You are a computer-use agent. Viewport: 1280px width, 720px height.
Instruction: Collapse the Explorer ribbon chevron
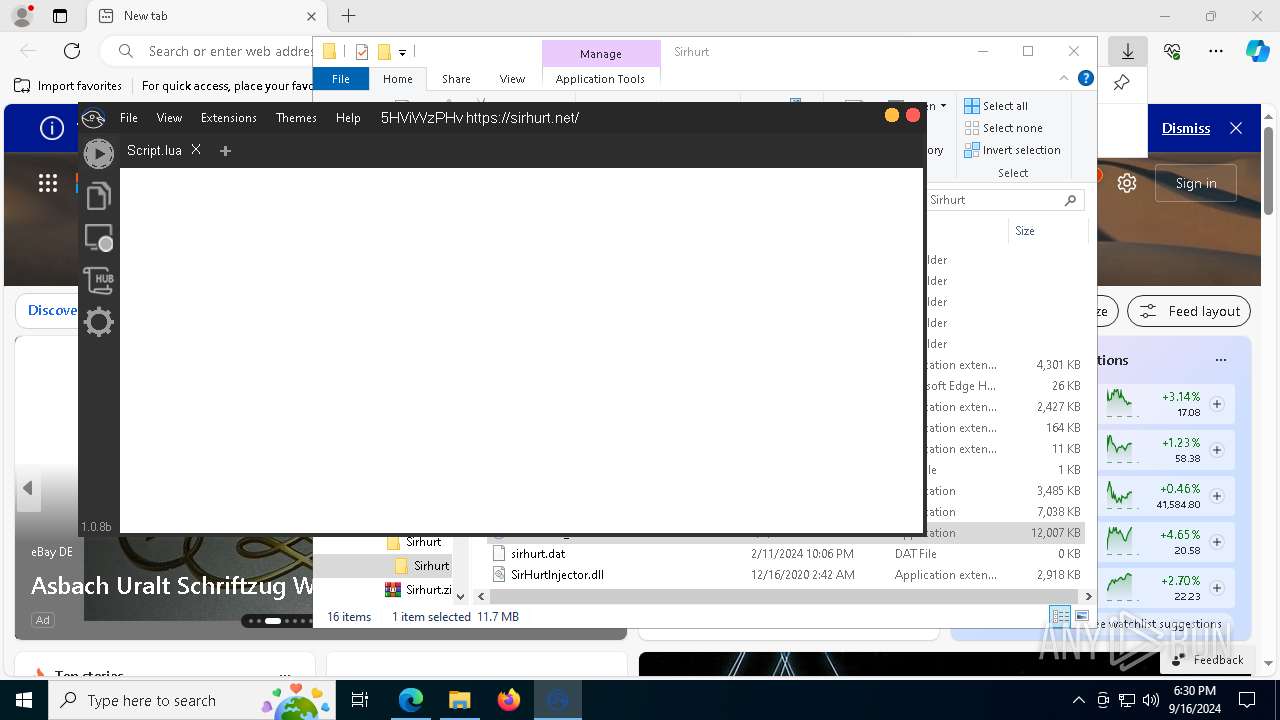pos(1064,78)
